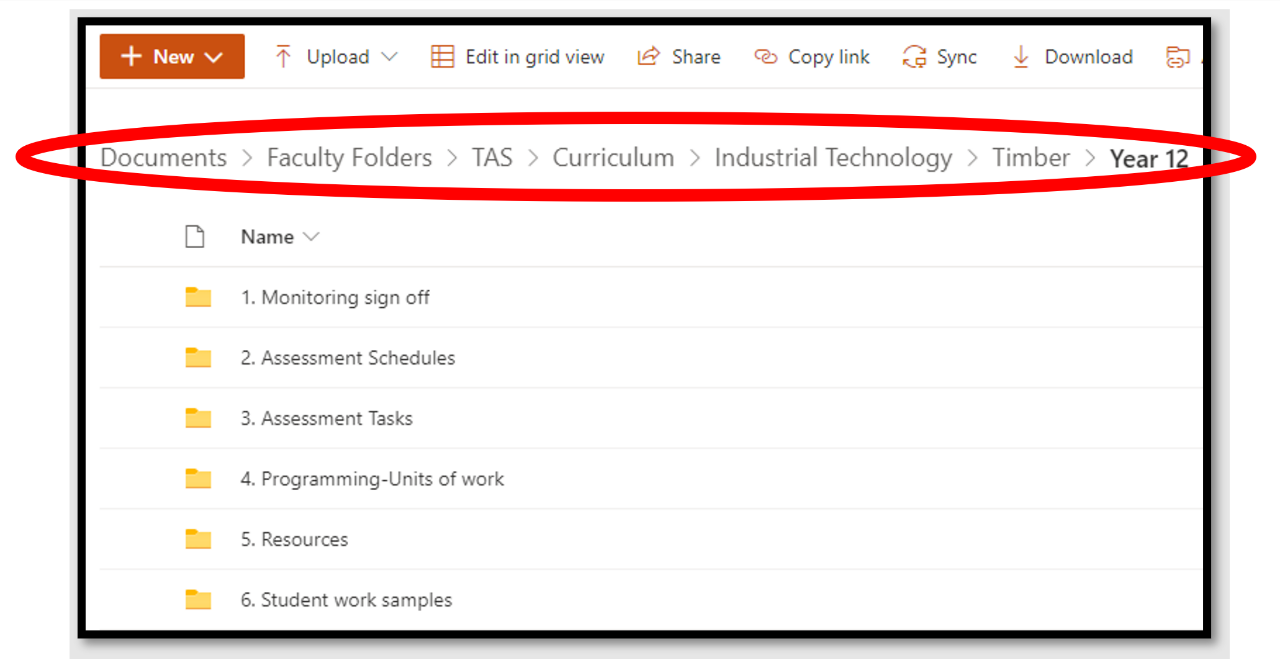The image size is (1280, 667).
Task: Open folder 5. Resources
Action: (x=294, y=539)
